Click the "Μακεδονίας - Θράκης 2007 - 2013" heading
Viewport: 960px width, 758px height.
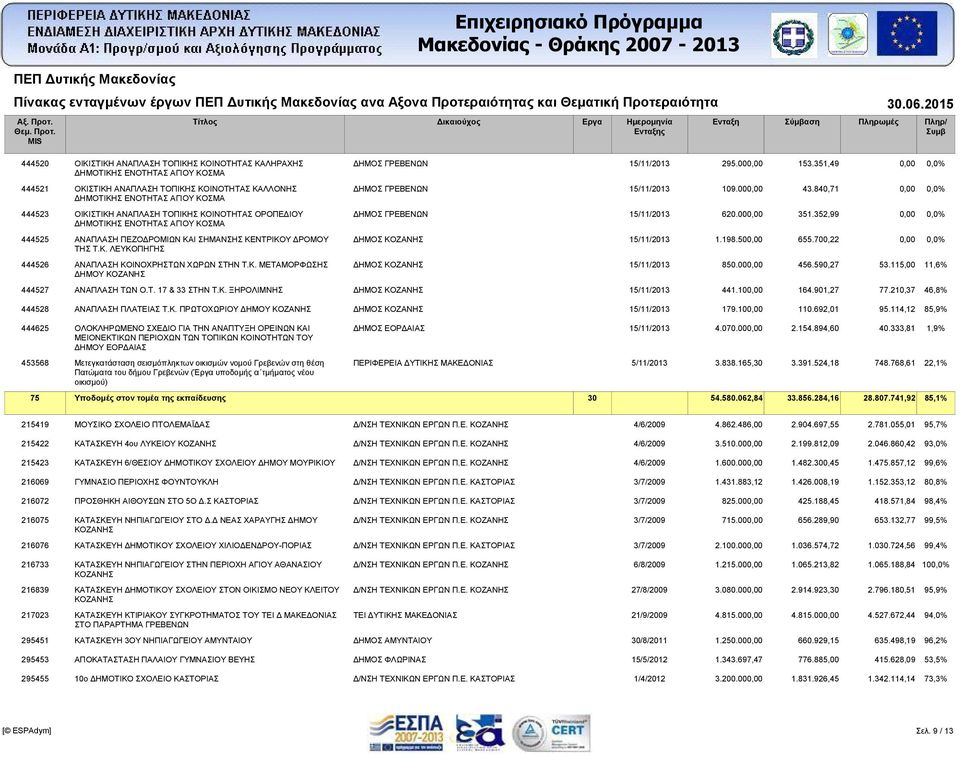(x=579, y=45)
